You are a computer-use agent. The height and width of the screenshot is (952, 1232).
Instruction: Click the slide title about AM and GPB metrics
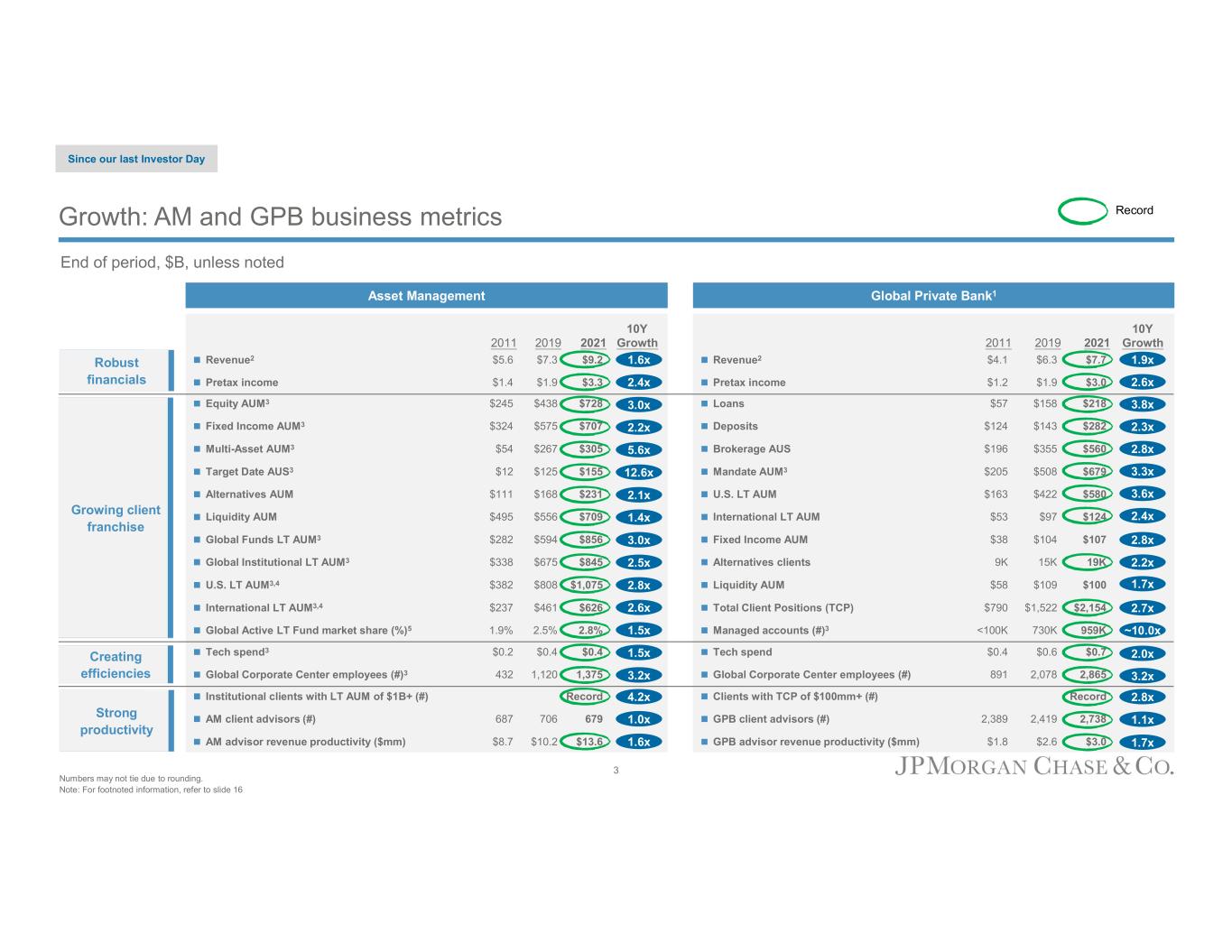(x=280, y=217)
